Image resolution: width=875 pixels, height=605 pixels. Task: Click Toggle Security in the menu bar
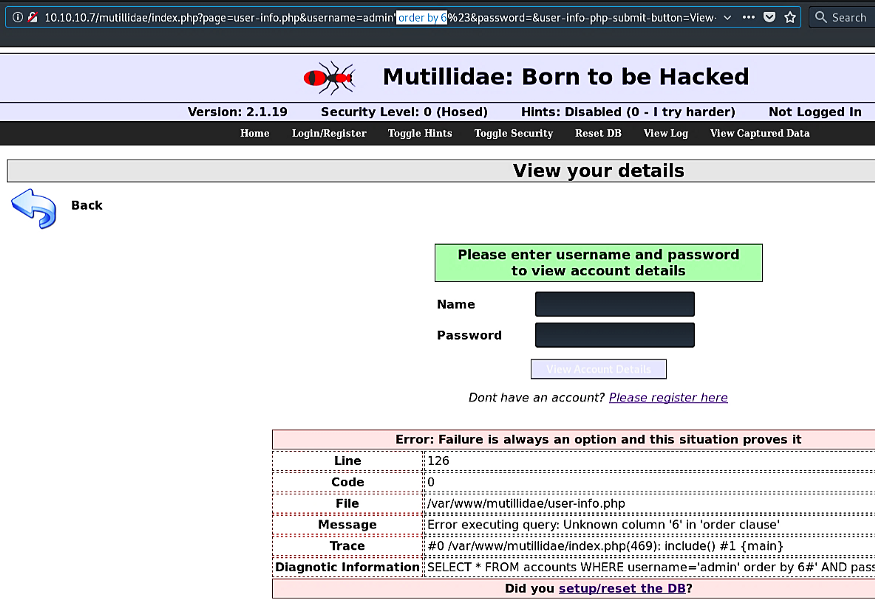[x=513, y=133]
